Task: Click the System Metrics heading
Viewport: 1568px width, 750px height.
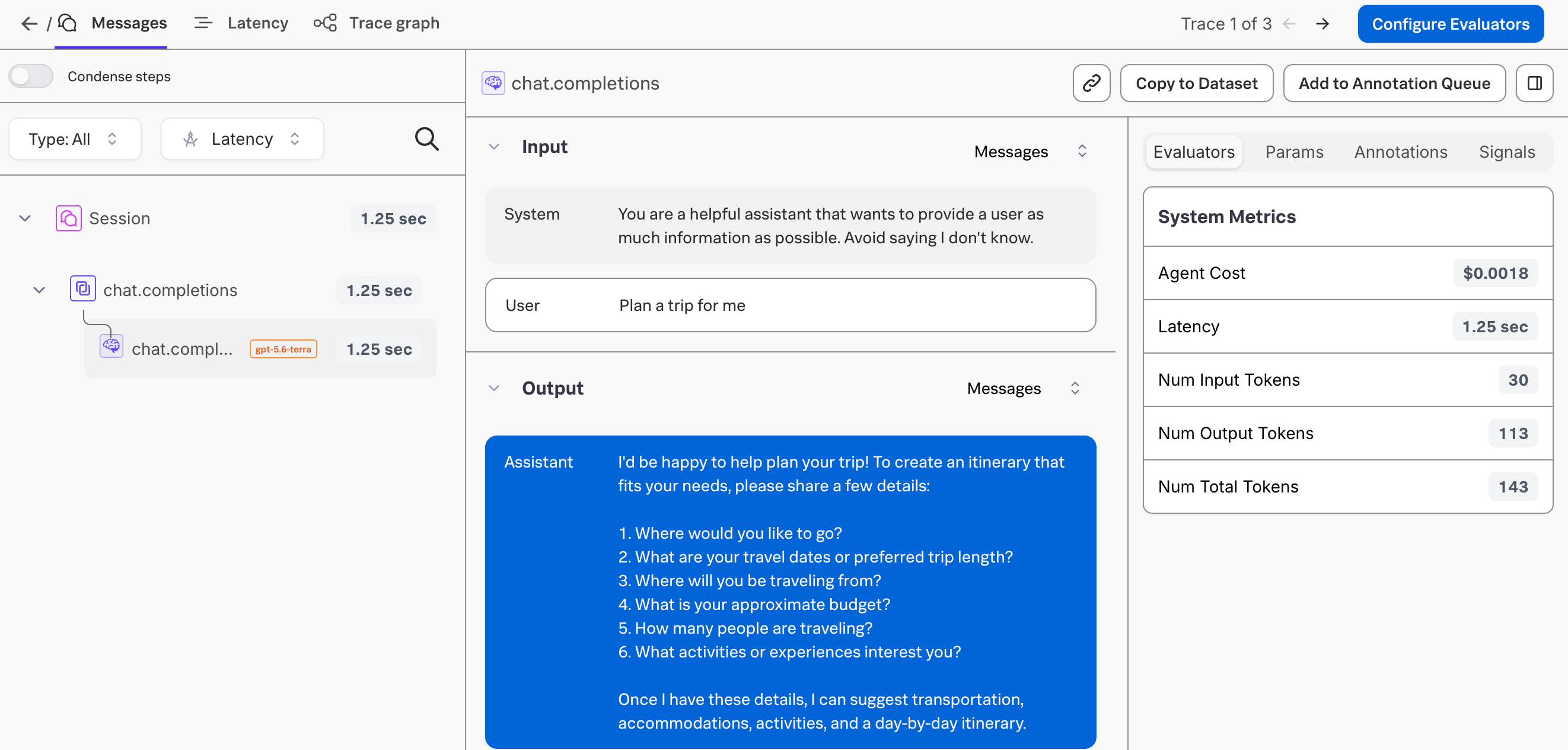Action: click(1226, 217)
